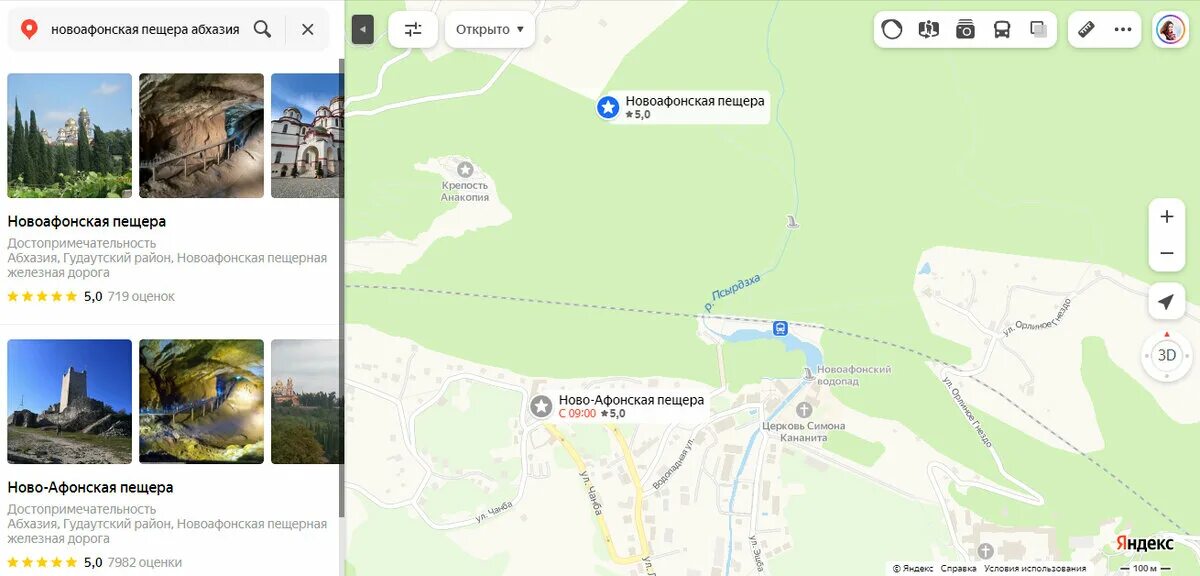The height and width of the screenshot is (576, 1200).
Task: View the cave walkway photo in the first result
Action: pyautogui.click(x=201, y=136)
